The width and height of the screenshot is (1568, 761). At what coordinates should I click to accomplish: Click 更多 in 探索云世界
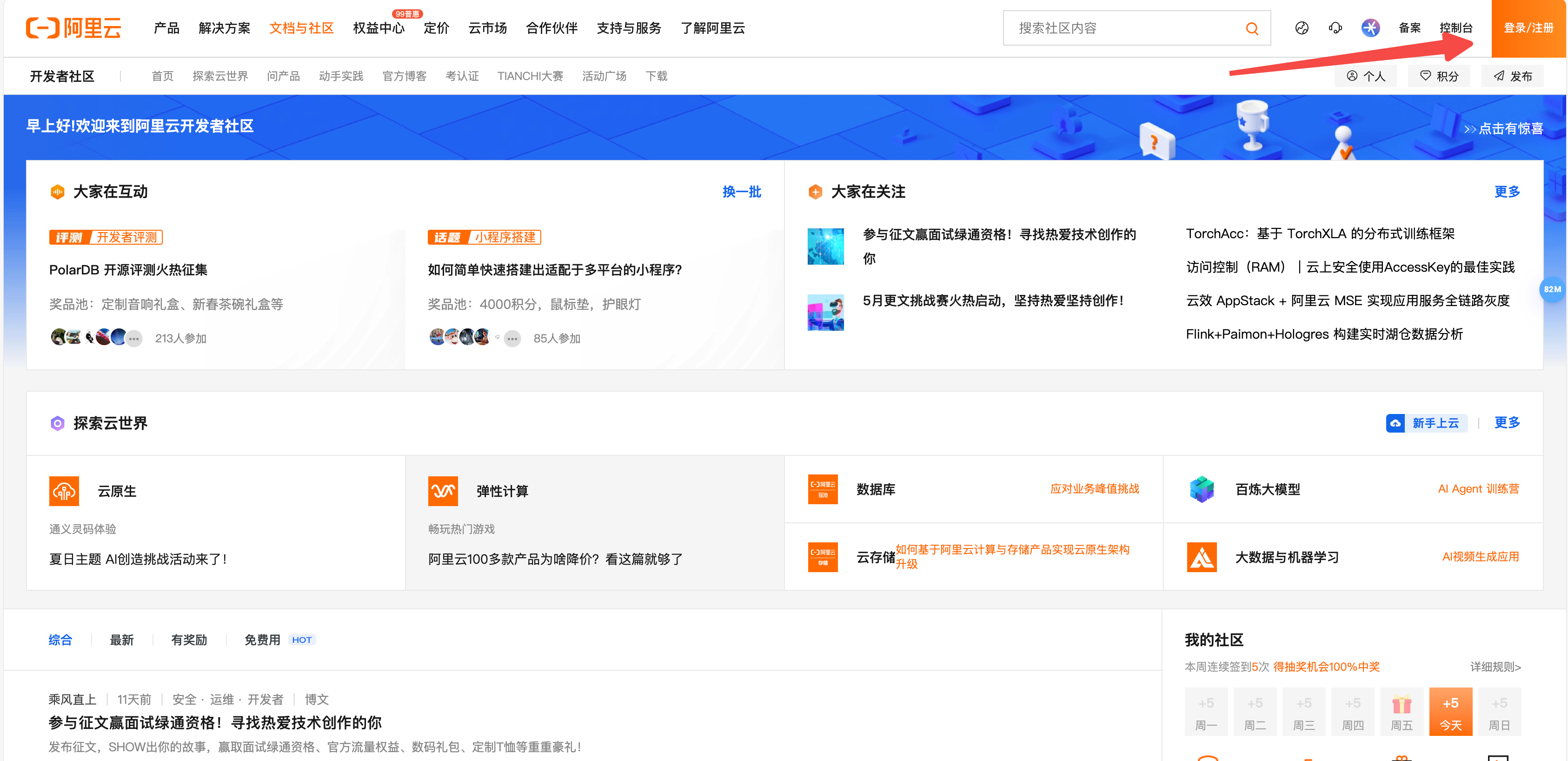tap(1507, 422)
